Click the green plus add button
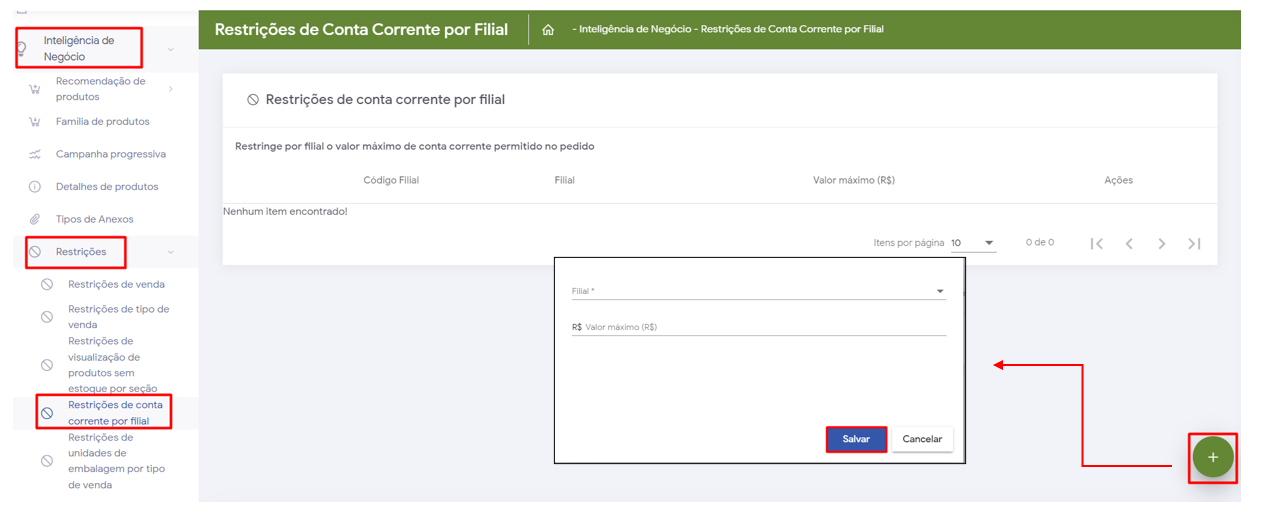This screenshot has width=1261, height=519. 1212,457
